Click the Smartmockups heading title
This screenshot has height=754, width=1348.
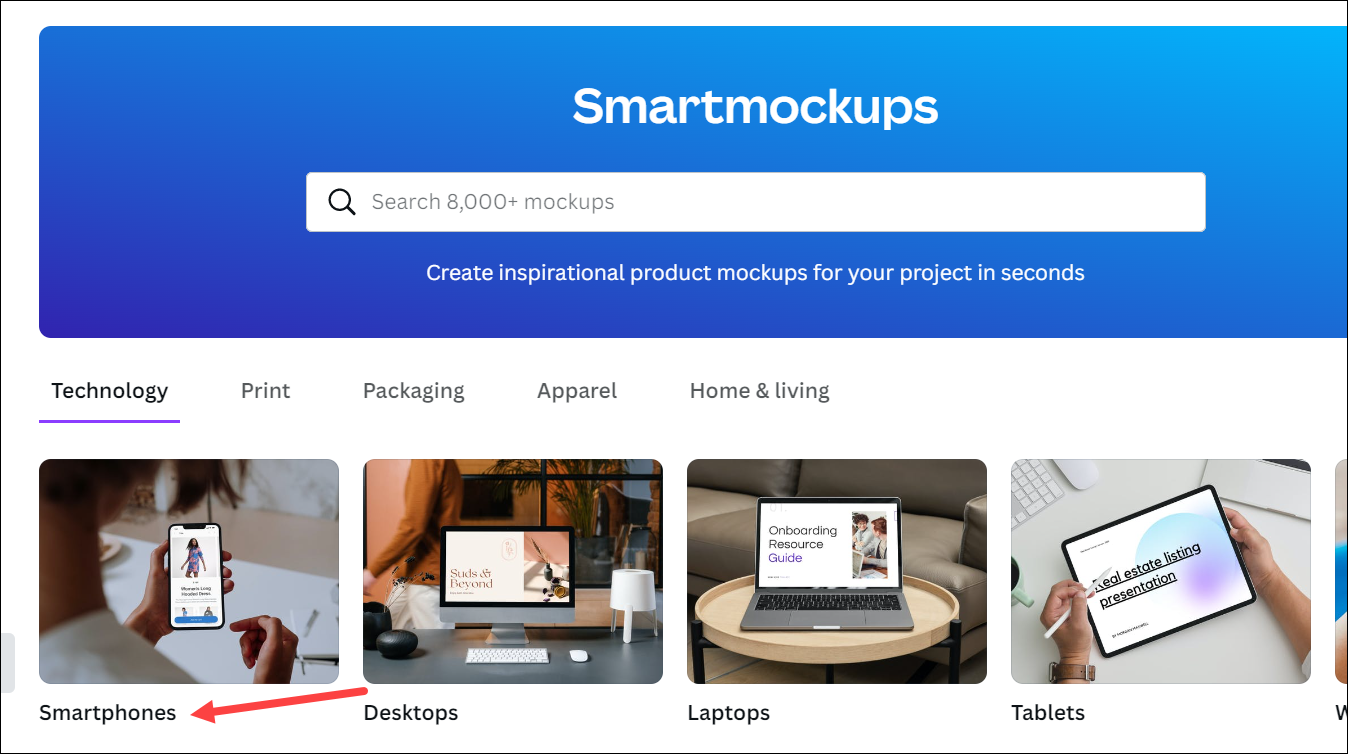click(755, 106)
